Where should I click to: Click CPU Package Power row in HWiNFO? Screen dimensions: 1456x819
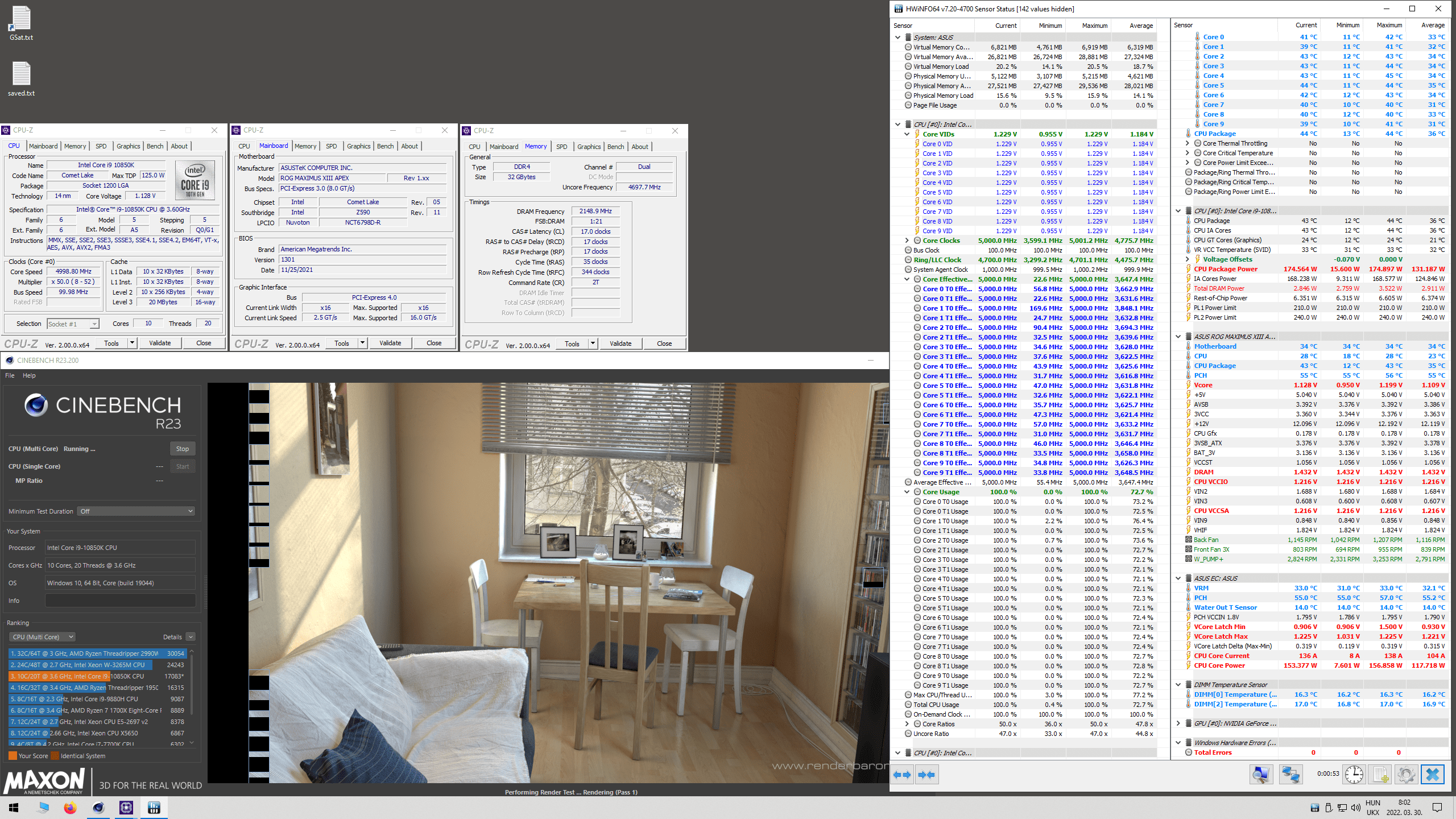1317,269
